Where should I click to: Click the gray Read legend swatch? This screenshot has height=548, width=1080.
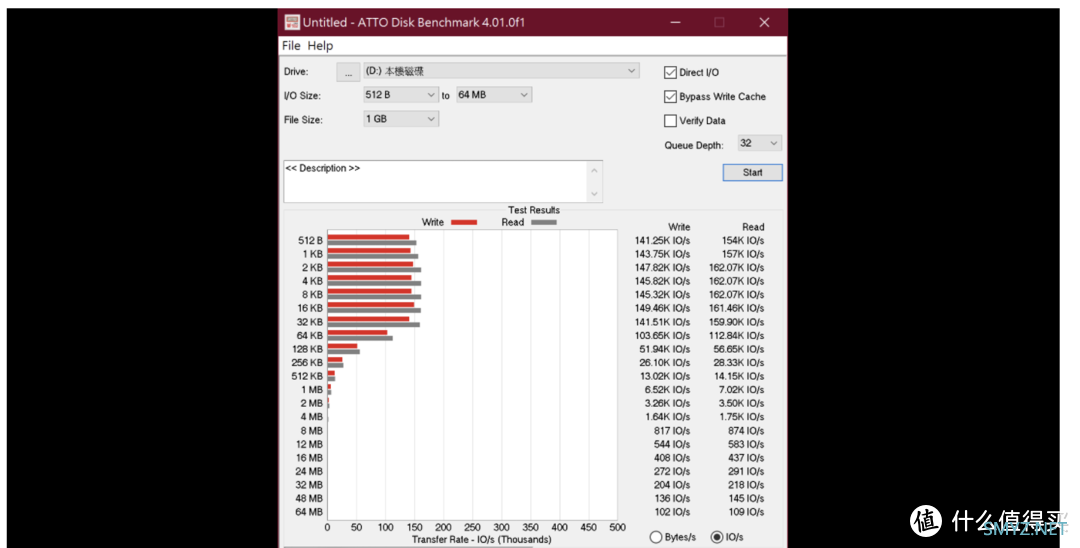click(x=543, y=222)
